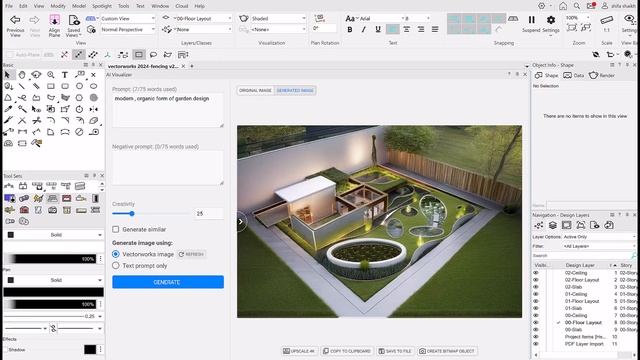Image resolution: width=640 pixels, height=360 pixels.
Task: Open Custom View dropdown
Action: 128,18
